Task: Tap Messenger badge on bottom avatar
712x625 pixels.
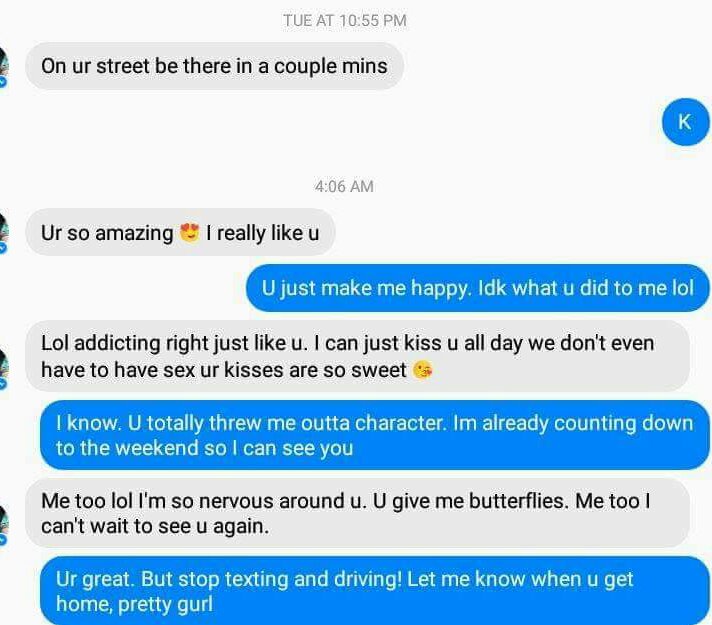Action: [x=3, y=540]
